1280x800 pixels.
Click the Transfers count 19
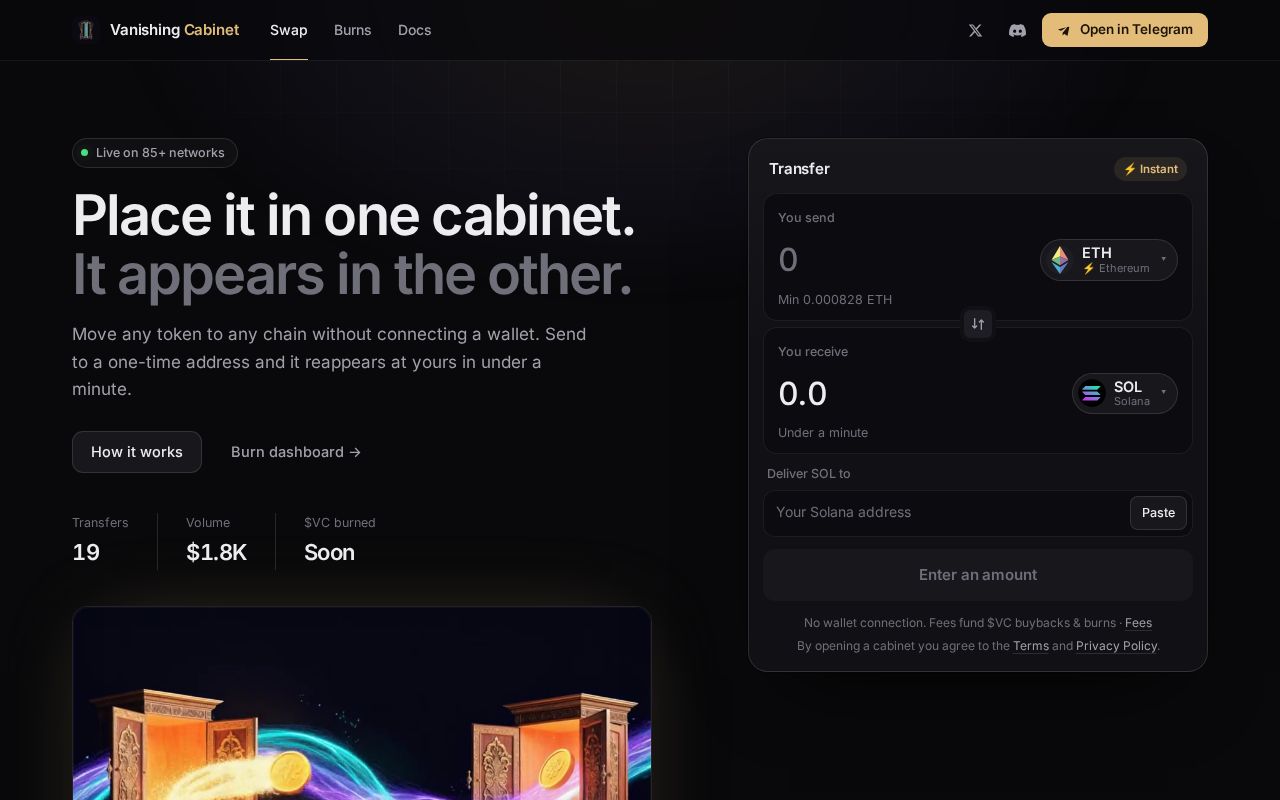[x=86, y=553]
